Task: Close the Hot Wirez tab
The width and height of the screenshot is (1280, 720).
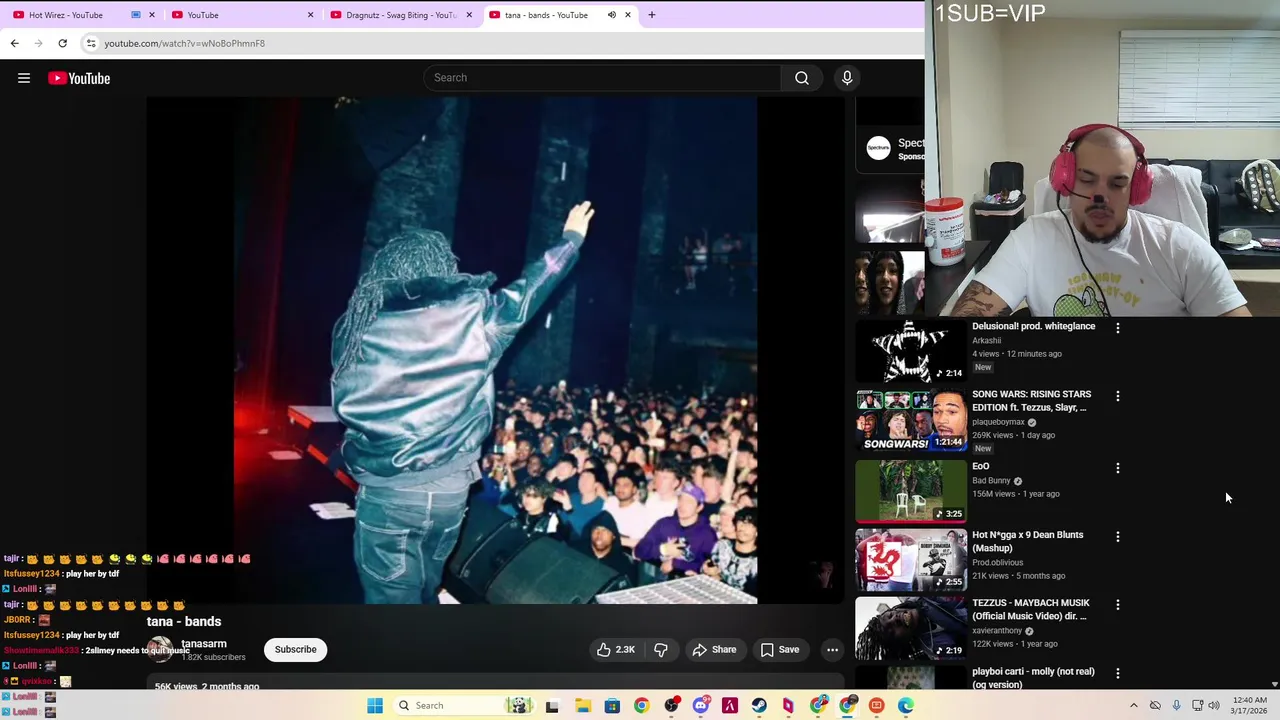Action: tap(152, 15)
